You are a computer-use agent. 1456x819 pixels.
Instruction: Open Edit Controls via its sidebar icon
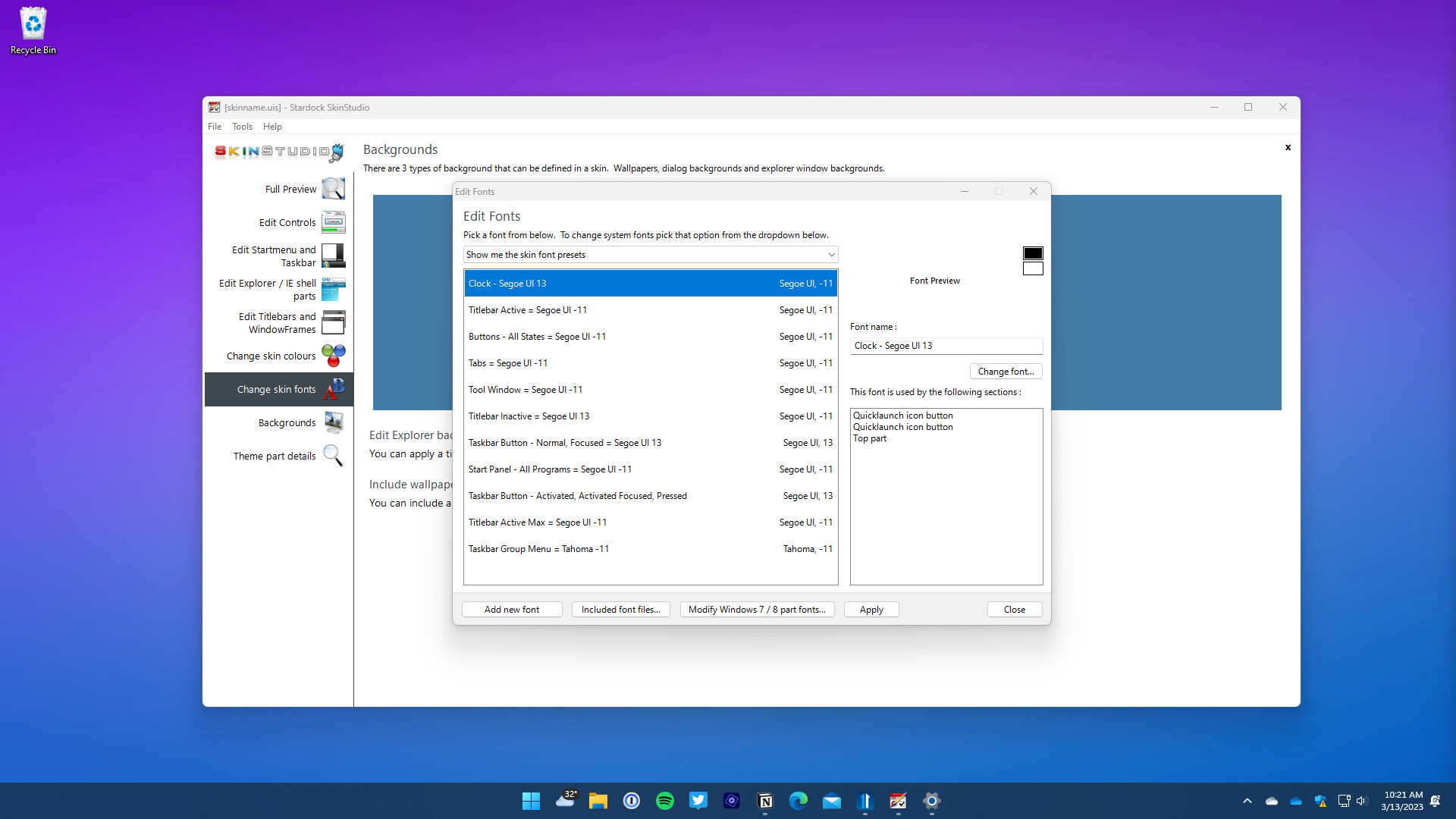click(333, 221)
